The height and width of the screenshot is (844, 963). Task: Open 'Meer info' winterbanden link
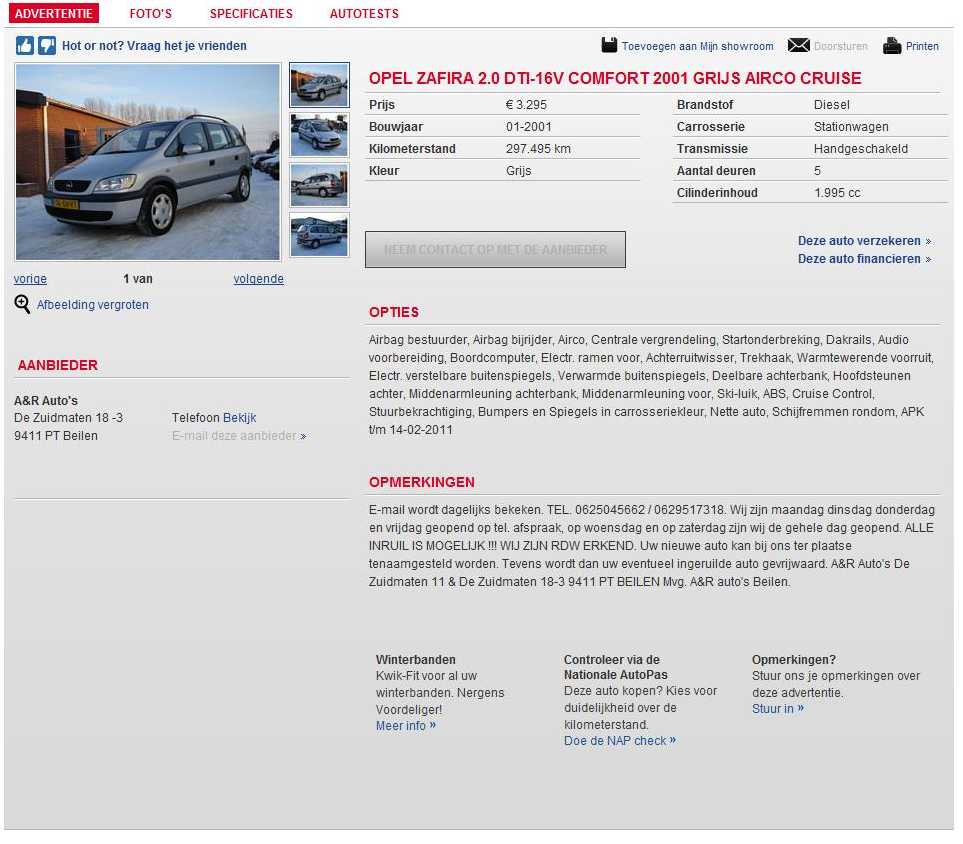coord(406,725)
